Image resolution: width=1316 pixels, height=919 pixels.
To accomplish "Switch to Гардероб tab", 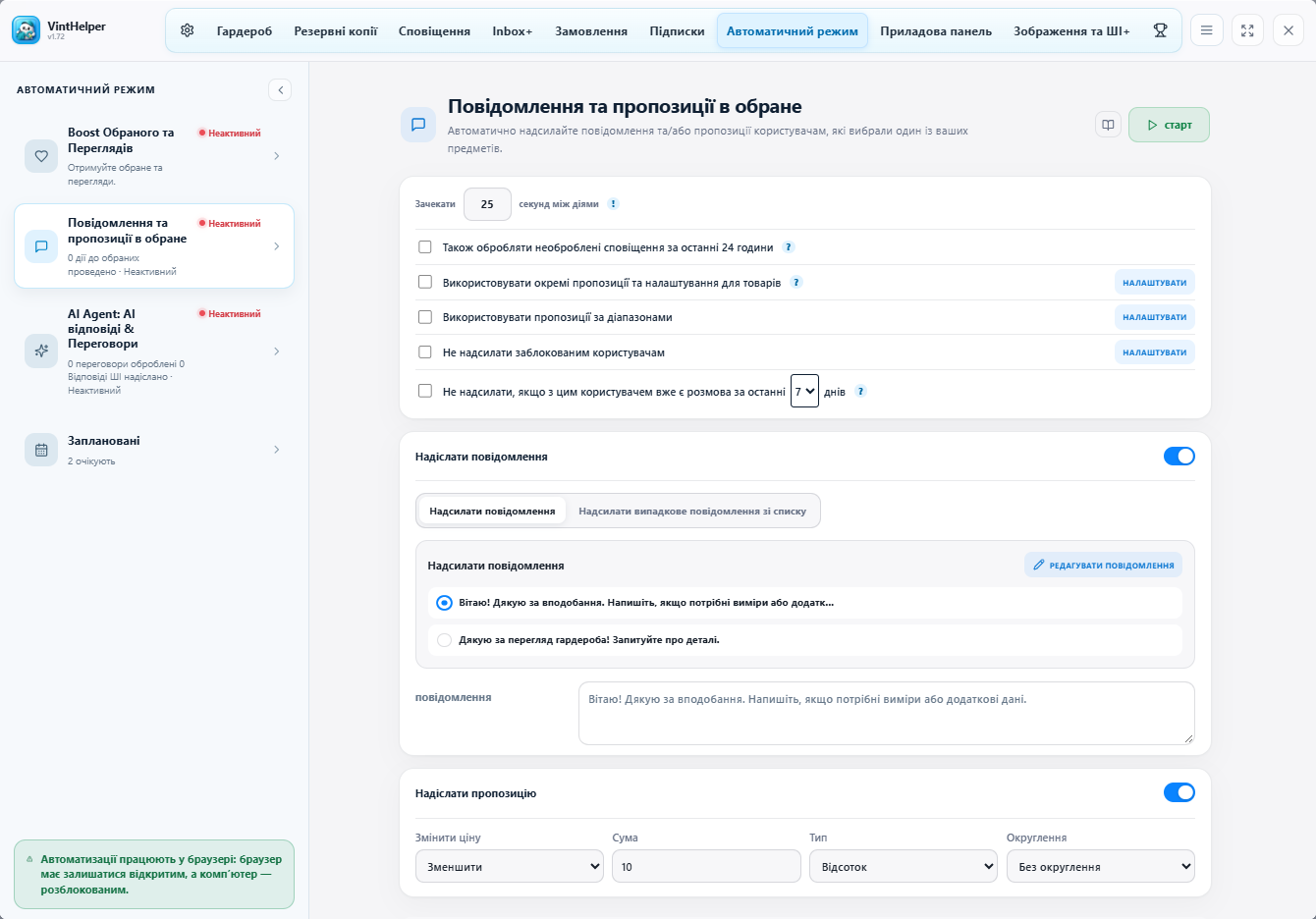I will 245,31.
